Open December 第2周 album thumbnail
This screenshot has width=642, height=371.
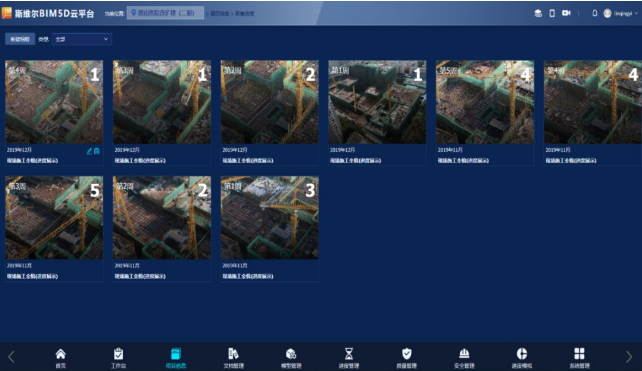click(269, 102)
